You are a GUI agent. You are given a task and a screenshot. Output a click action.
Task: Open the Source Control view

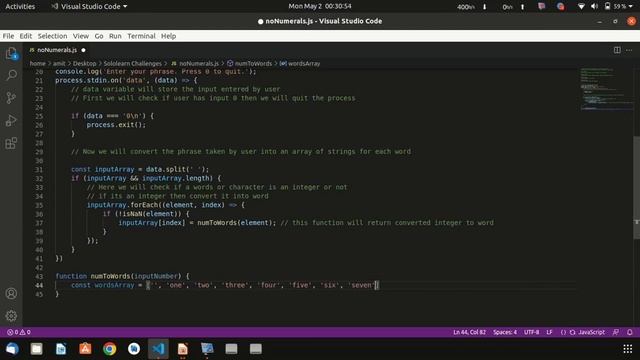point(11,98)
